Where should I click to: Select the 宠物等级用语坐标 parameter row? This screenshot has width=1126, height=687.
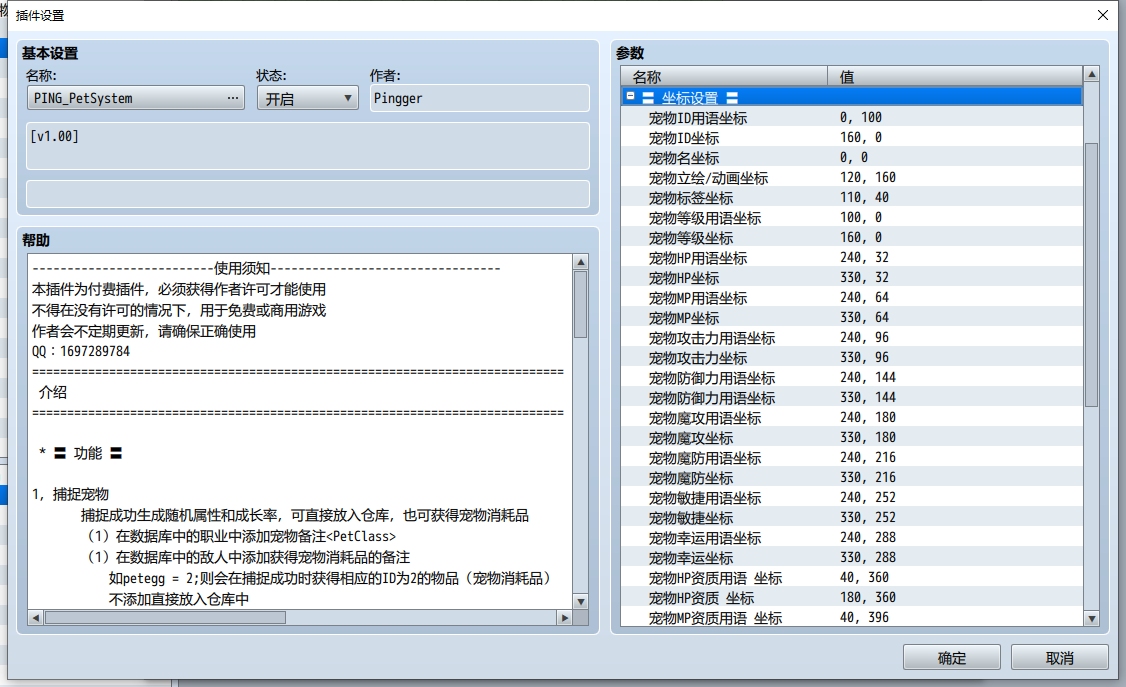[x=852, y=218]
